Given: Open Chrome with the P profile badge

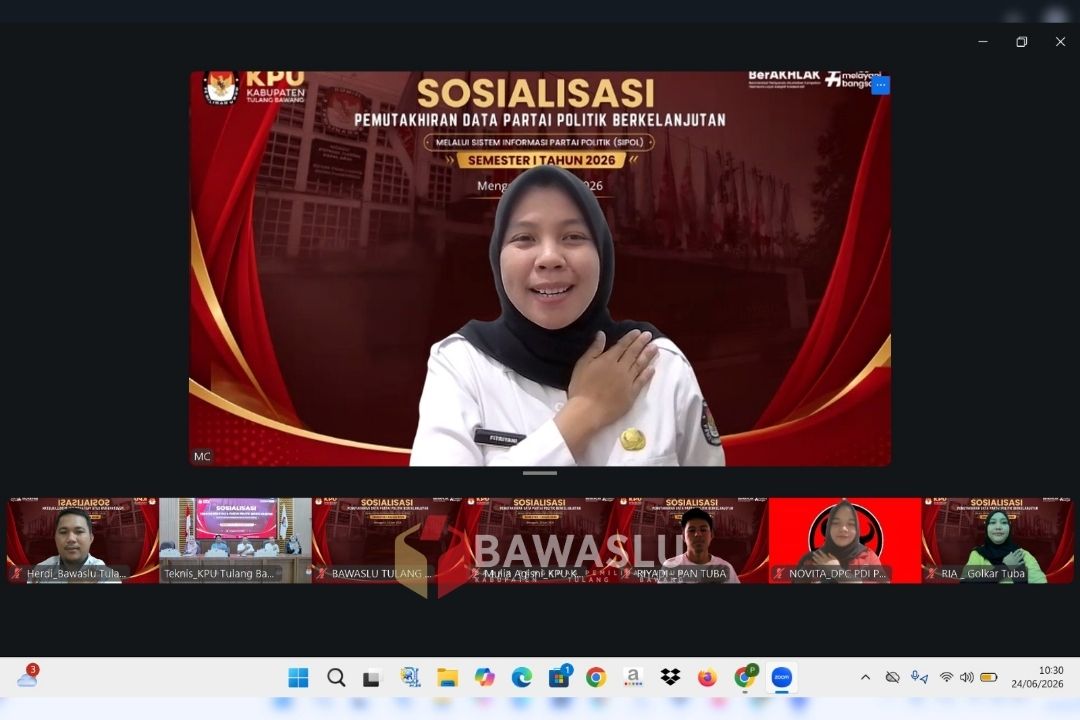Looking at the screenshot, I should click(x=745, y=678).
